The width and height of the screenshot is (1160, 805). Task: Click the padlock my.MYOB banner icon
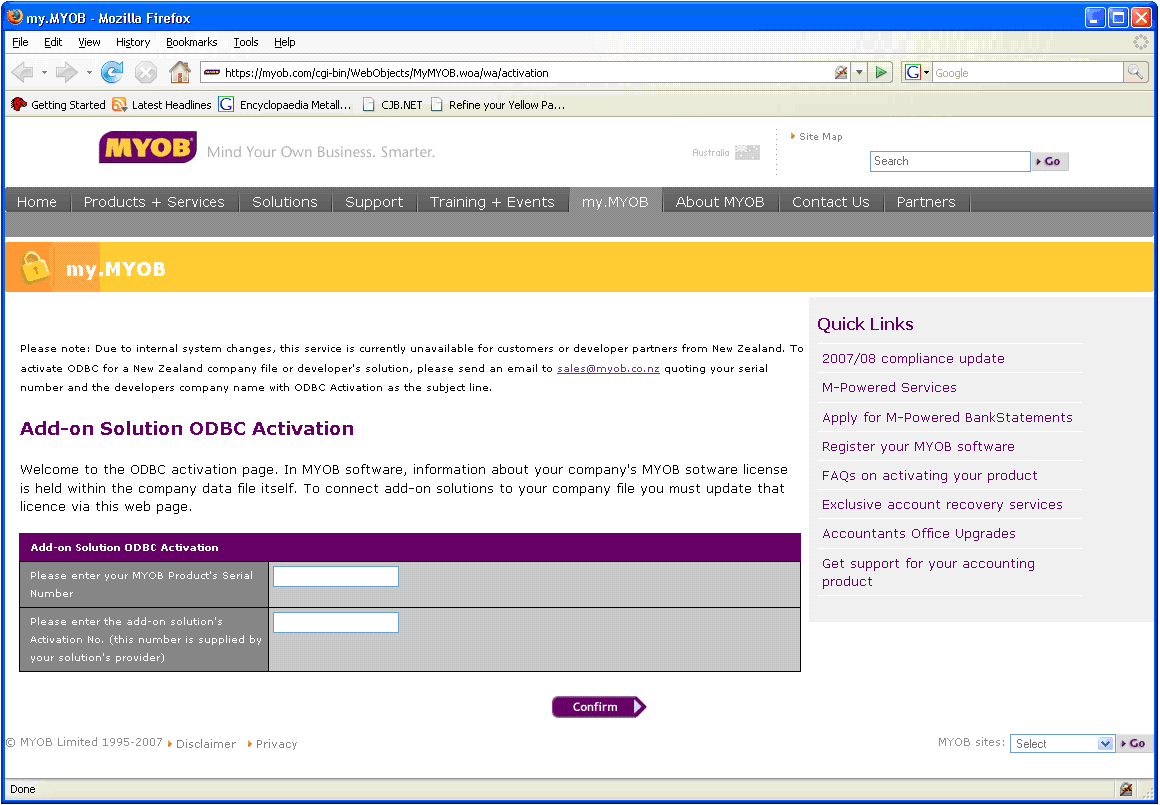(x=35, y=267)
